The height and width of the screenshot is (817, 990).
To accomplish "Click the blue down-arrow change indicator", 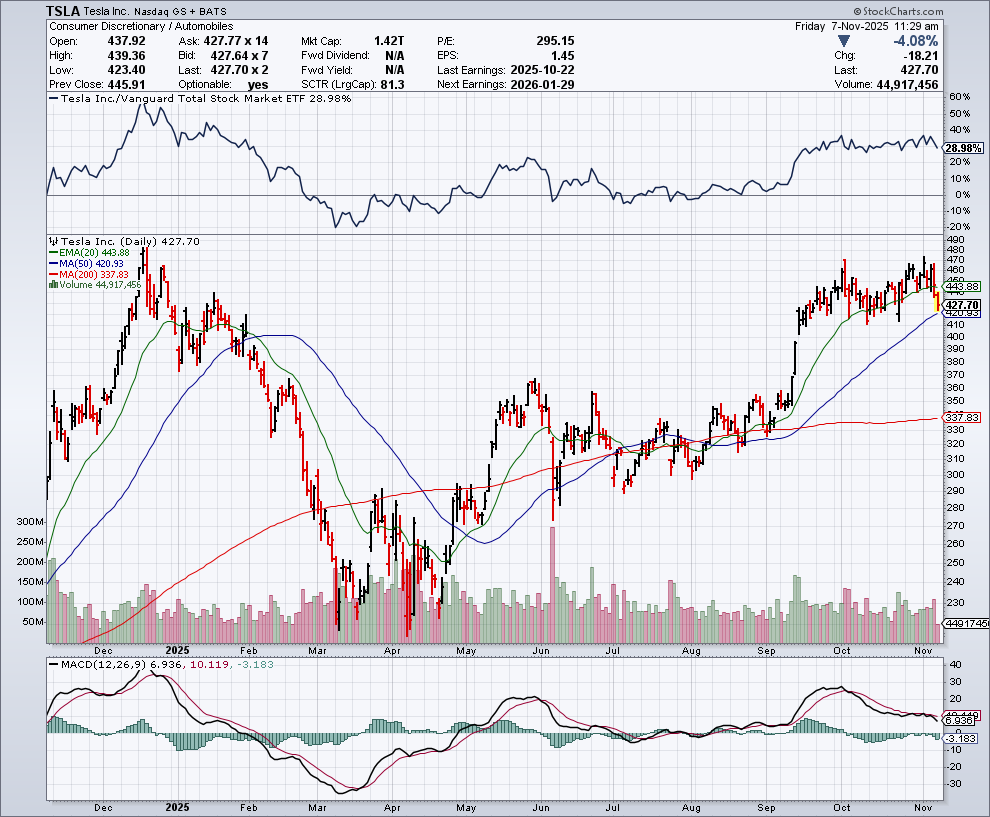I will coord(845,41).
